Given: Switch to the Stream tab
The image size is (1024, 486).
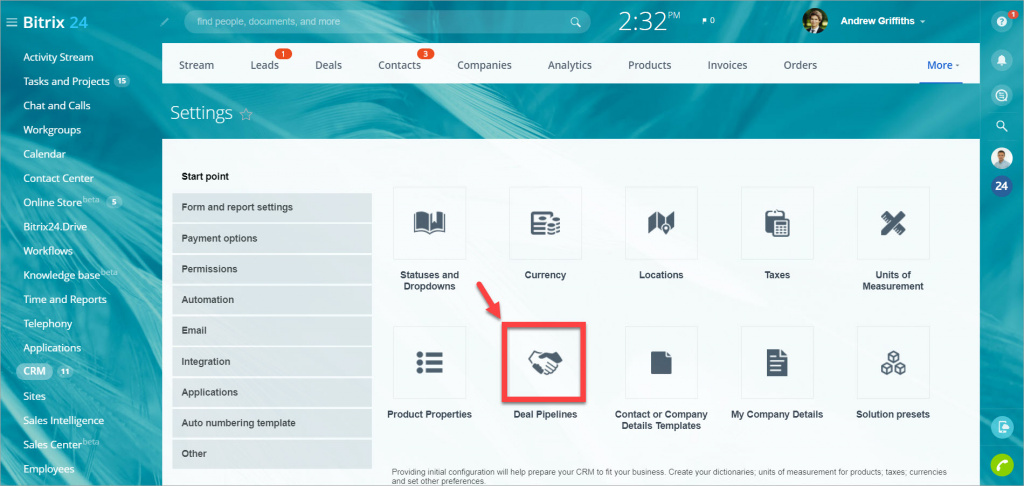Looking at the screenshot, I should 196,65.
